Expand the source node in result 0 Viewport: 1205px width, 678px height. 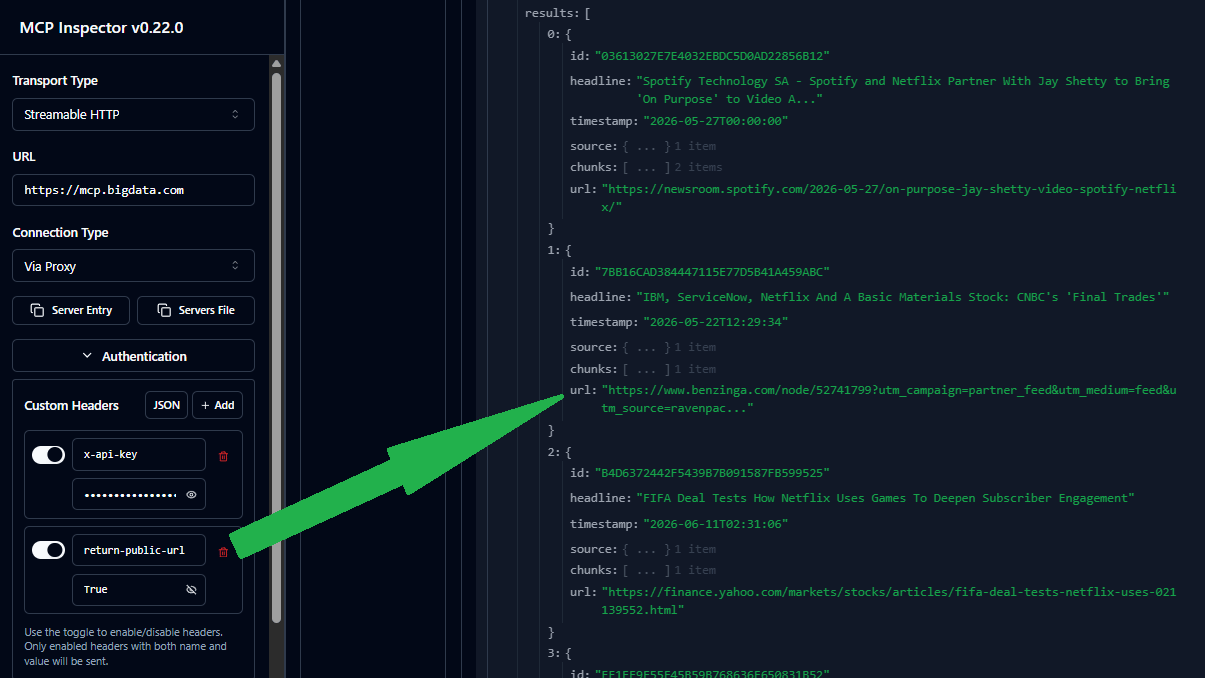coord(643,146)
